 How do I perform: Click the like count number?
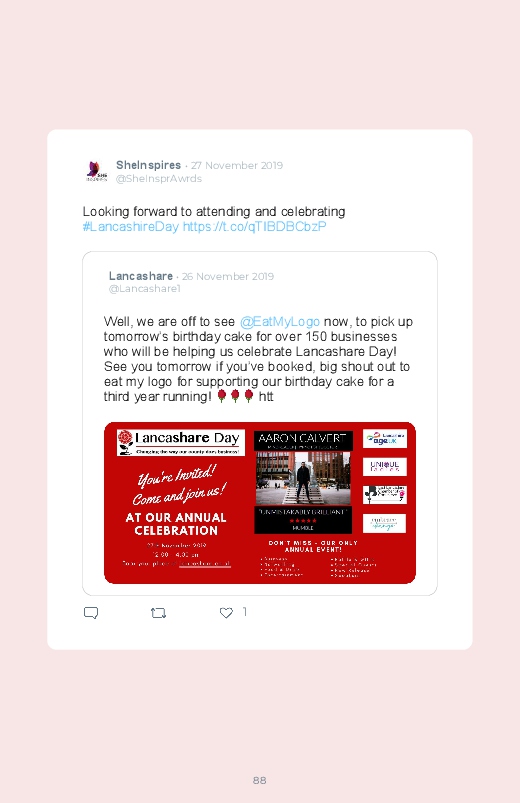click(245, 611)
